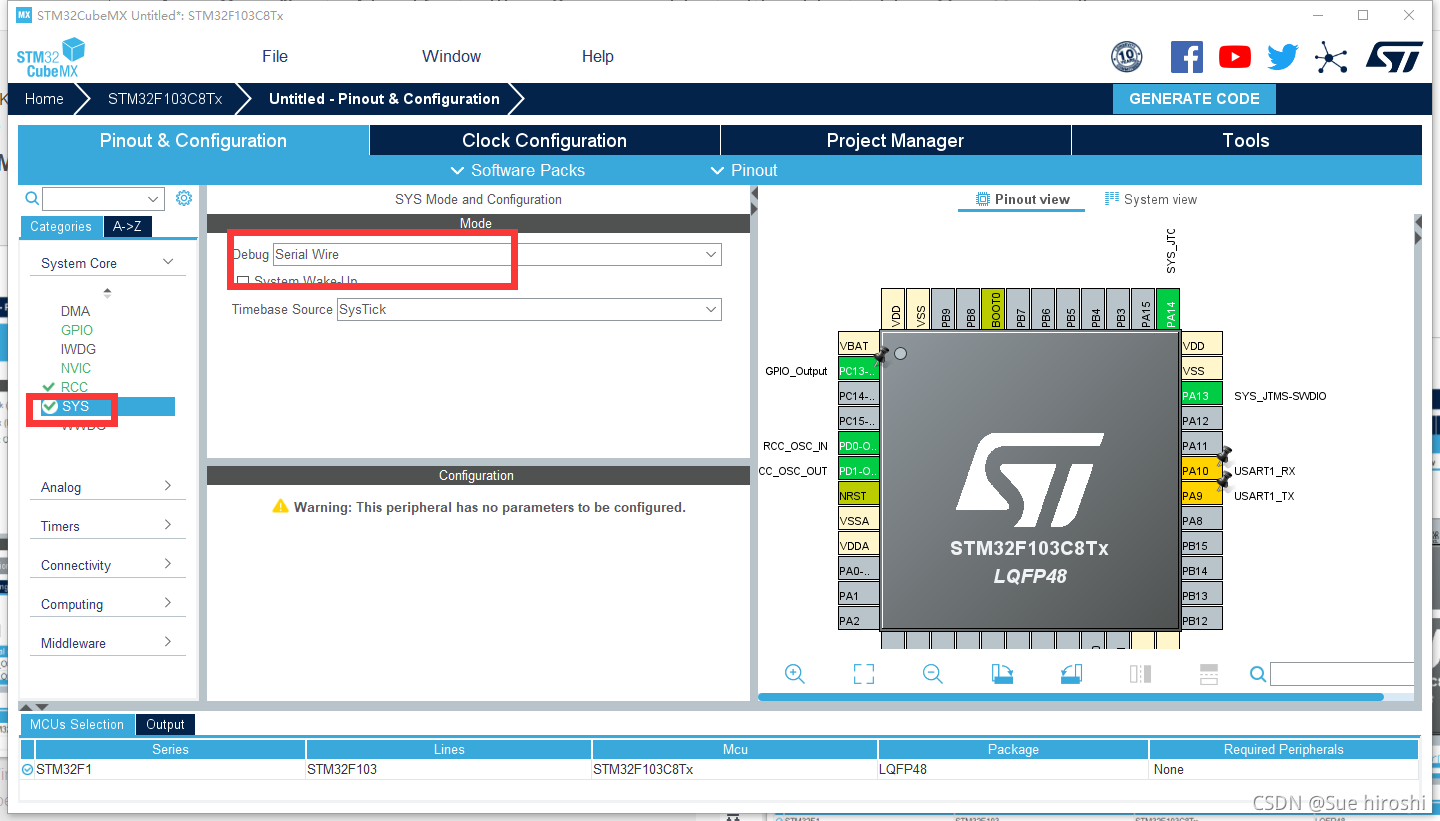This screenshot has width=1440, height=821.
Task: Select the PC13 GPIO_Output pin
Action: 859,370
